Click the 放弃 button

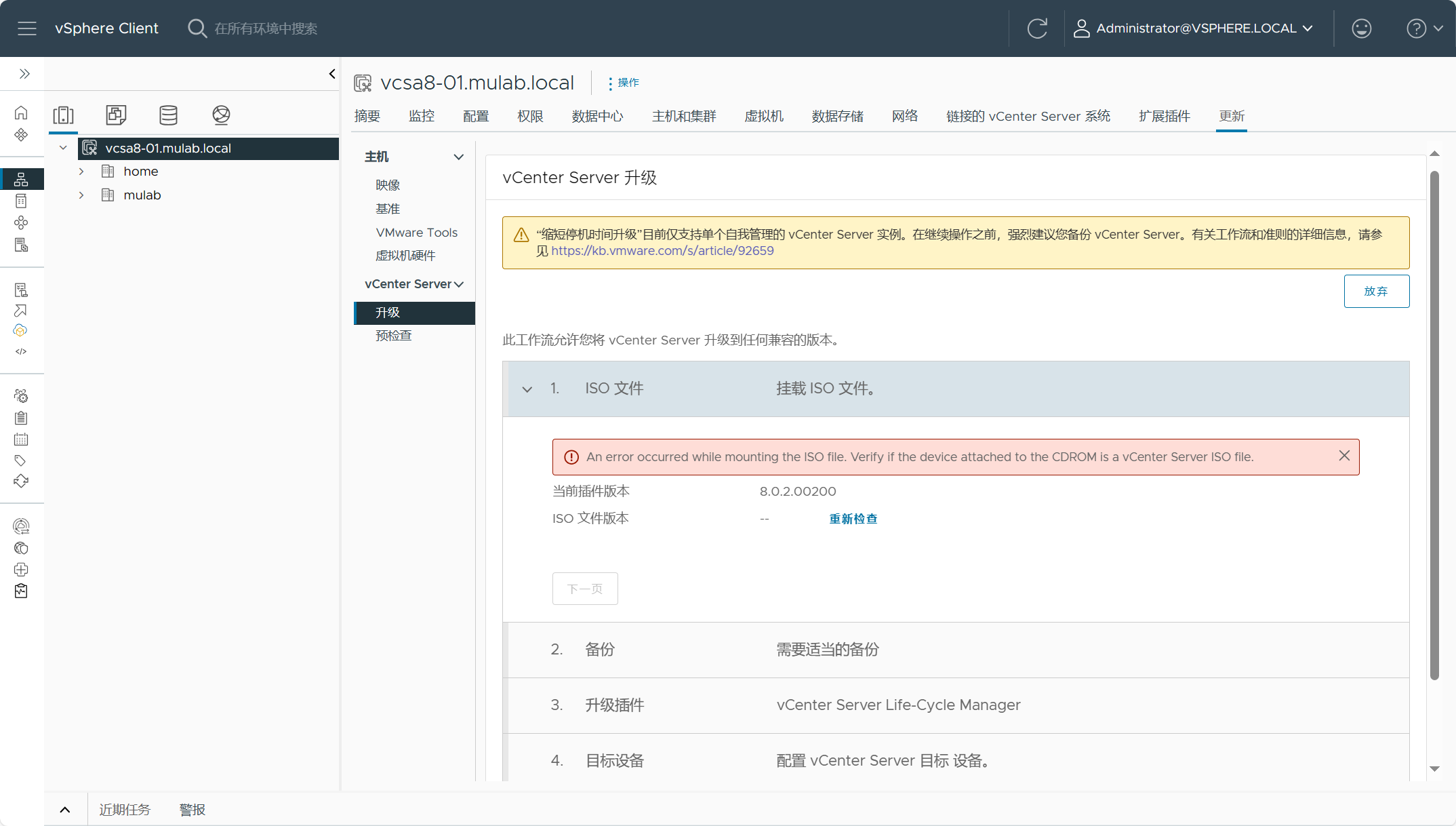[x=1376, y=291]
